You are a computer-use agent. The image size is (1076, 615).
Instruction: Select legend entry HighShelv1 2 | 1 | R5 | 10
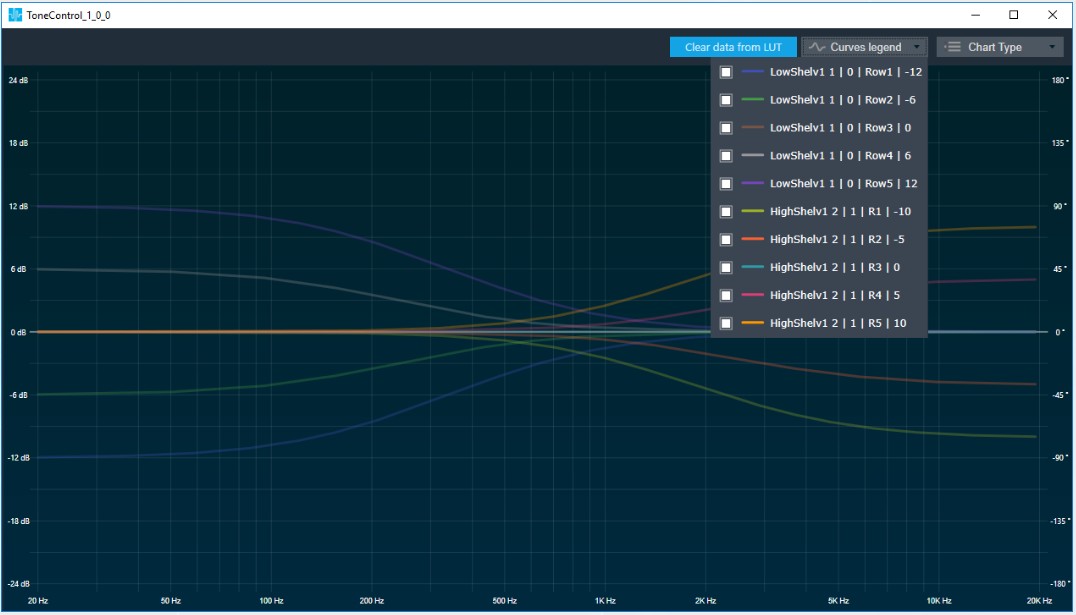point(838,323)
